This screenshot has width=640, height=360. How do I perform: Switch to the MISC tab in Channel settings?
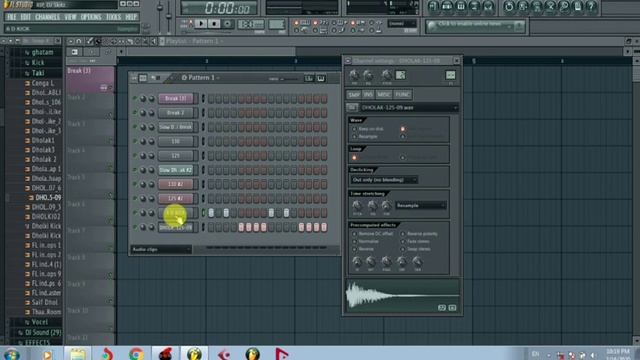pyautogui.click(x=384, y=95)
